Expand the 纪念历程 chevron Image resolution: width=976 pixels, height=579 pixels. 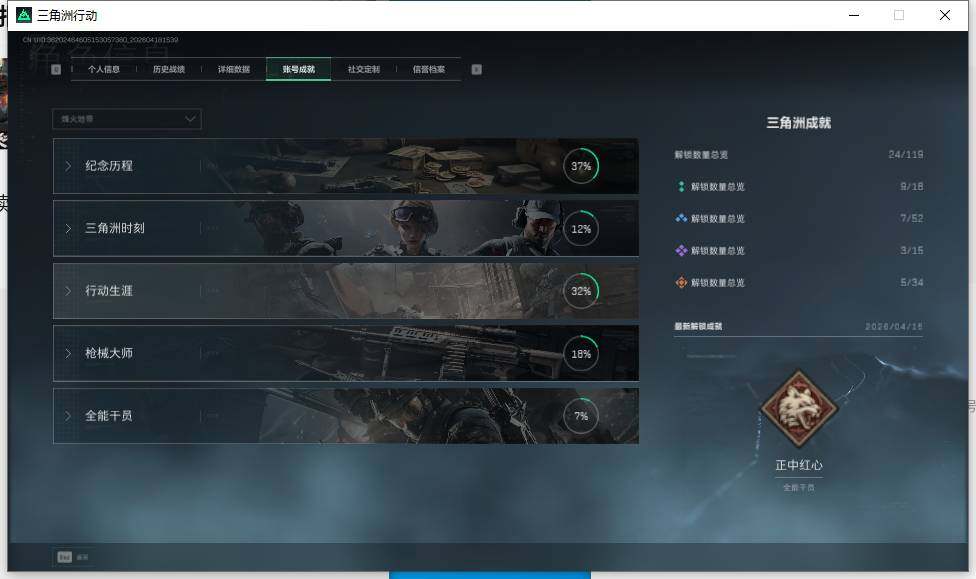(68, 166)
